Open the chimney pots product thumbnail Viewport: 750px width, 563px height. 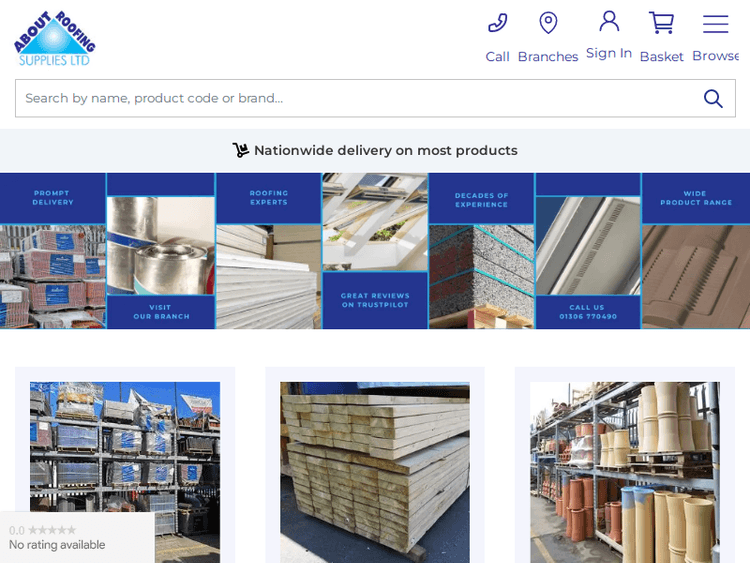coord(625,470)
